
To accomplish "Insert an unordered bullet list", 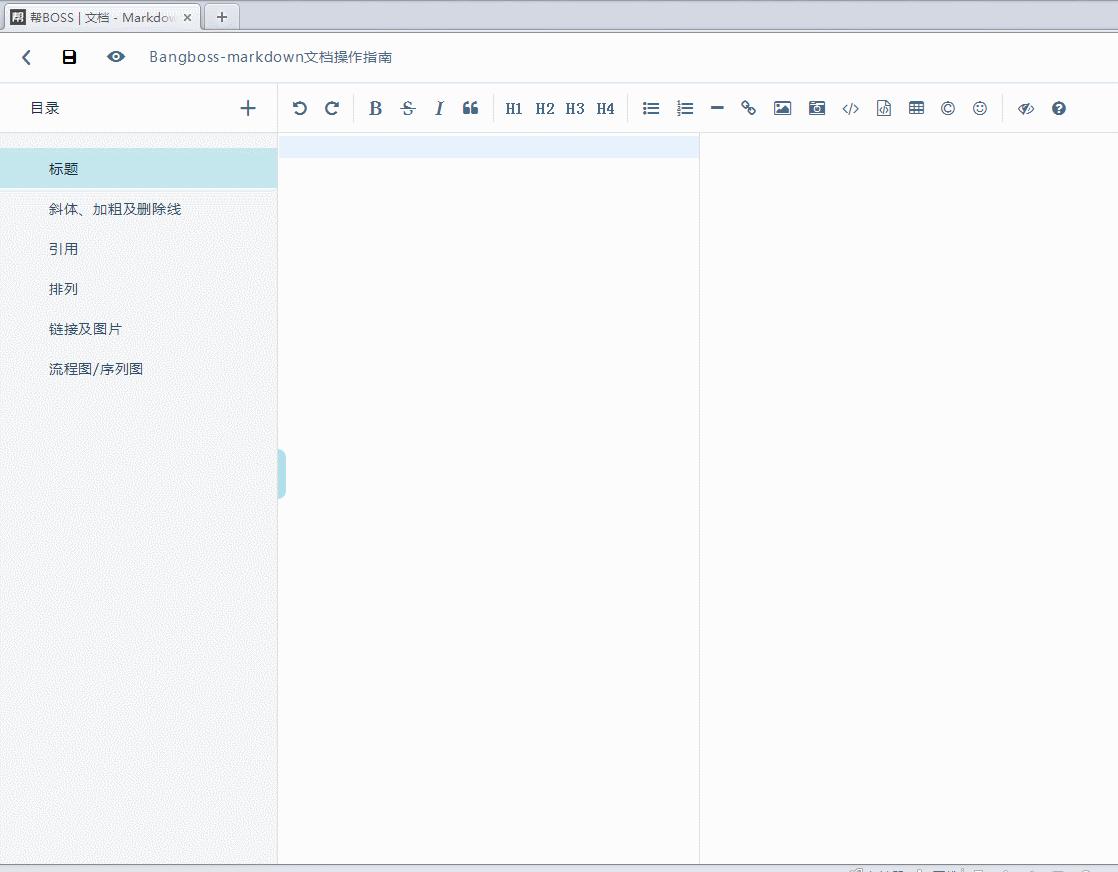I will click(x=651, y=108).
